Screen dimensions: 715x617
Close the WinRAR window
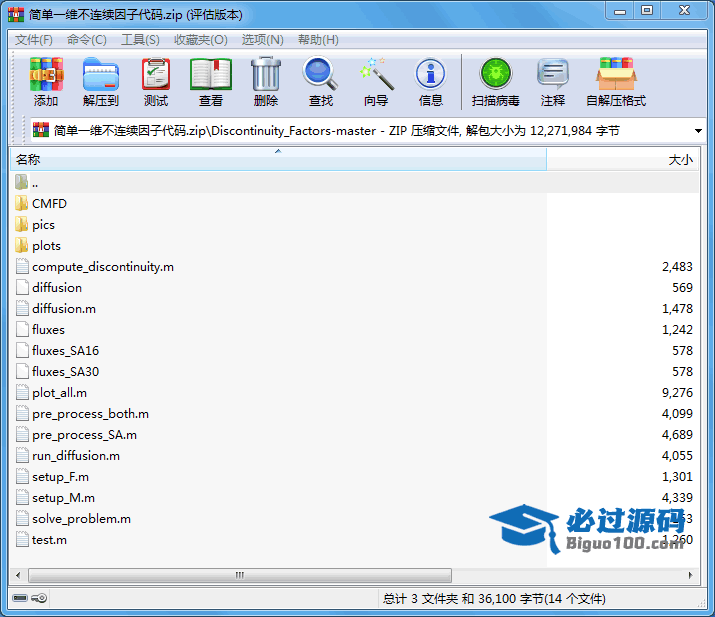click(x=684, y=11)
